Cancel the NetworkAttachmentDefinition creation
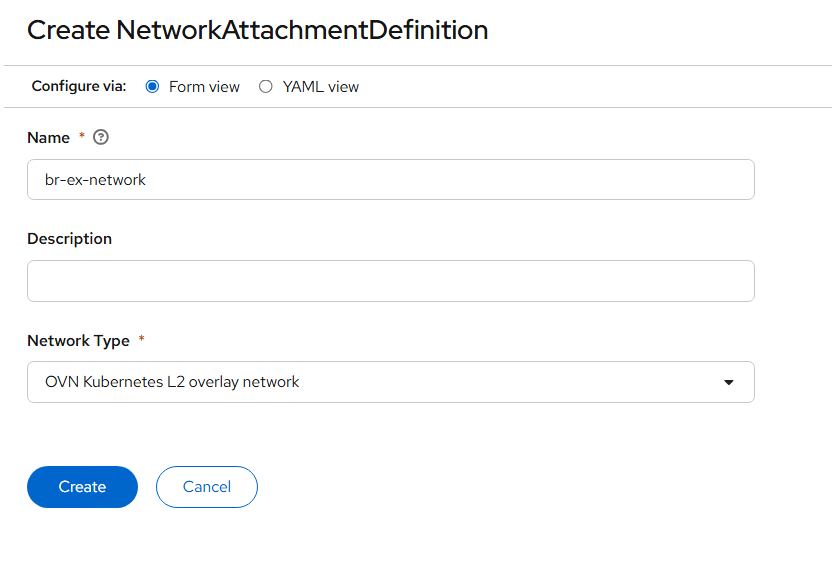 point(207,487)
